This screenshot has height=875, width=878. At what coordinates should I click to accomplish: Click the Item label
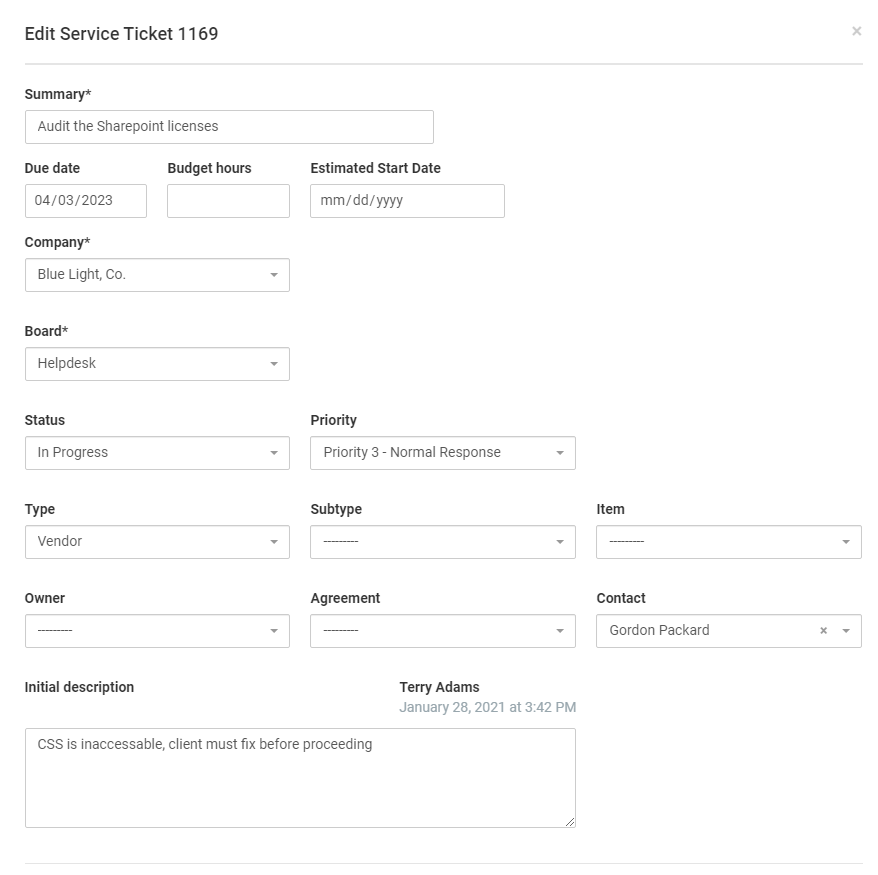(x=610, y=509)
